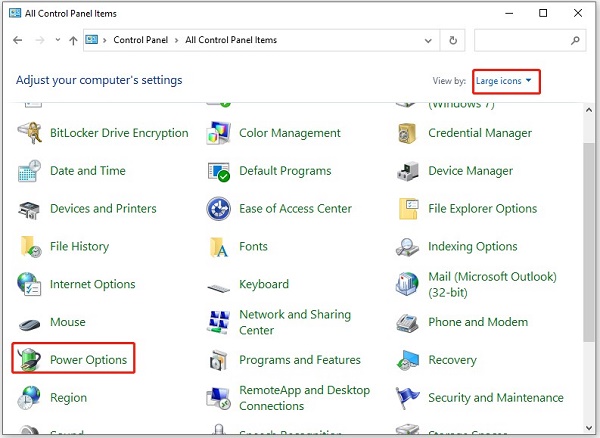Open the Power Options icon

click(29, 360)
